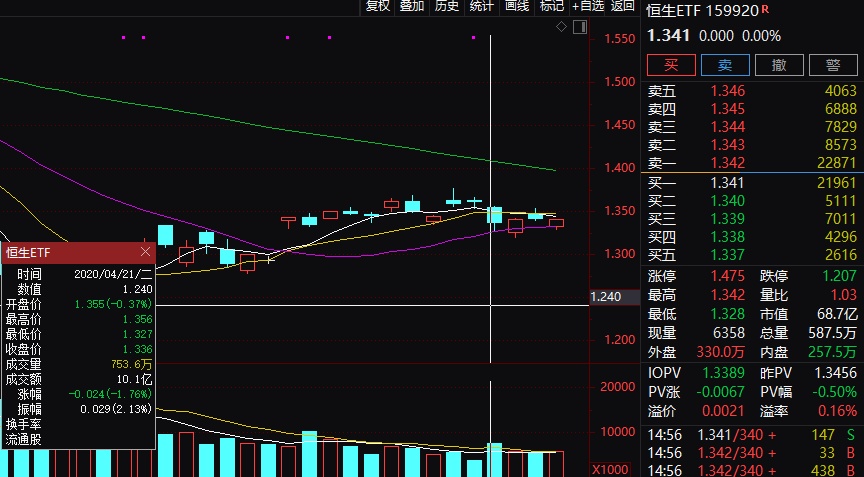
Task: Select the 买五 1.337 bid row
Action: [x=752, y=255]
